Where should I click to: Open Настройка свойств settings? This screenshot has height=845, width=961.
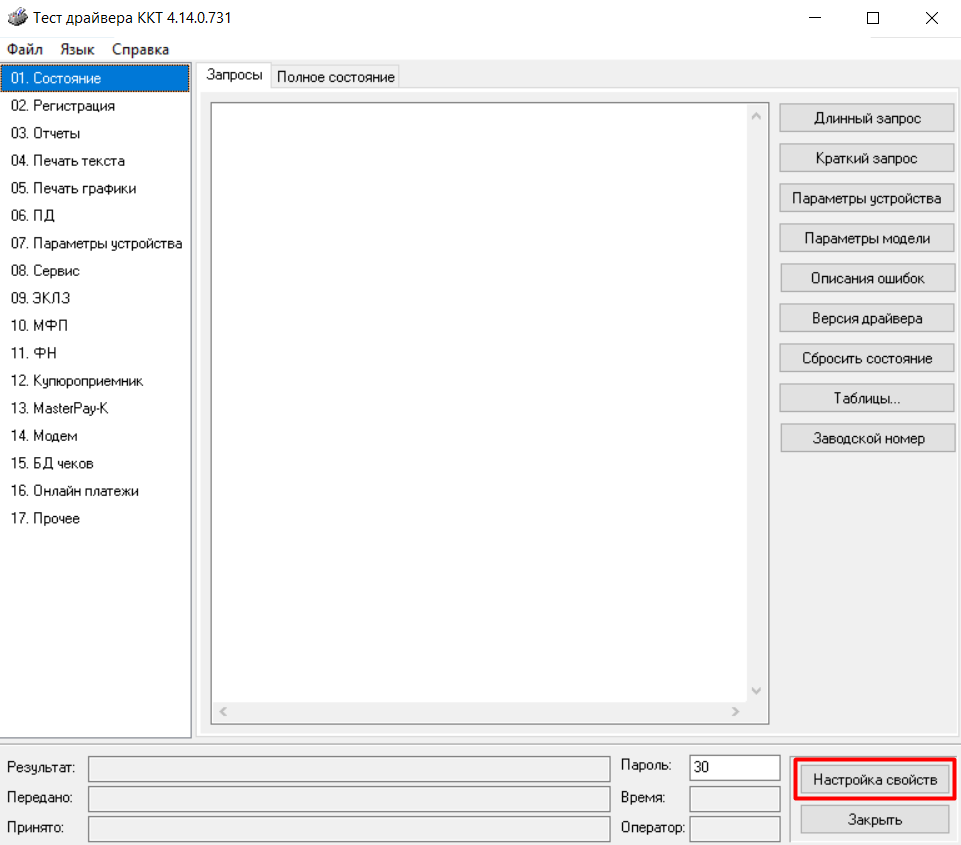(875, 780)
